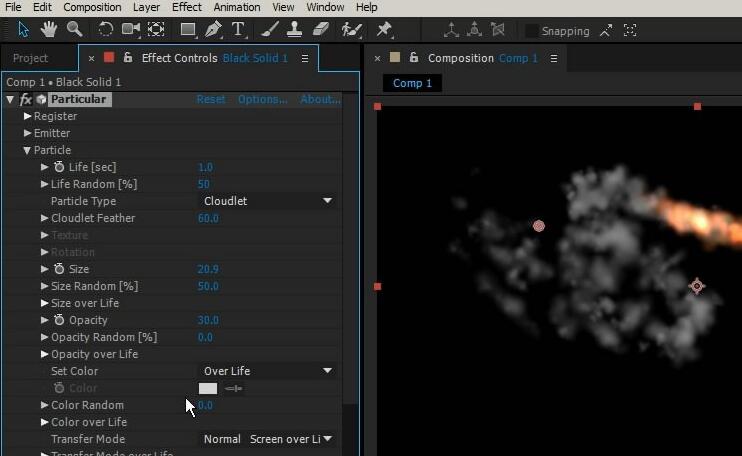Toggle the Life [sec] stopwatch
Image resolution: width=742 pixels, height=456 pixels.
point(59,167)
